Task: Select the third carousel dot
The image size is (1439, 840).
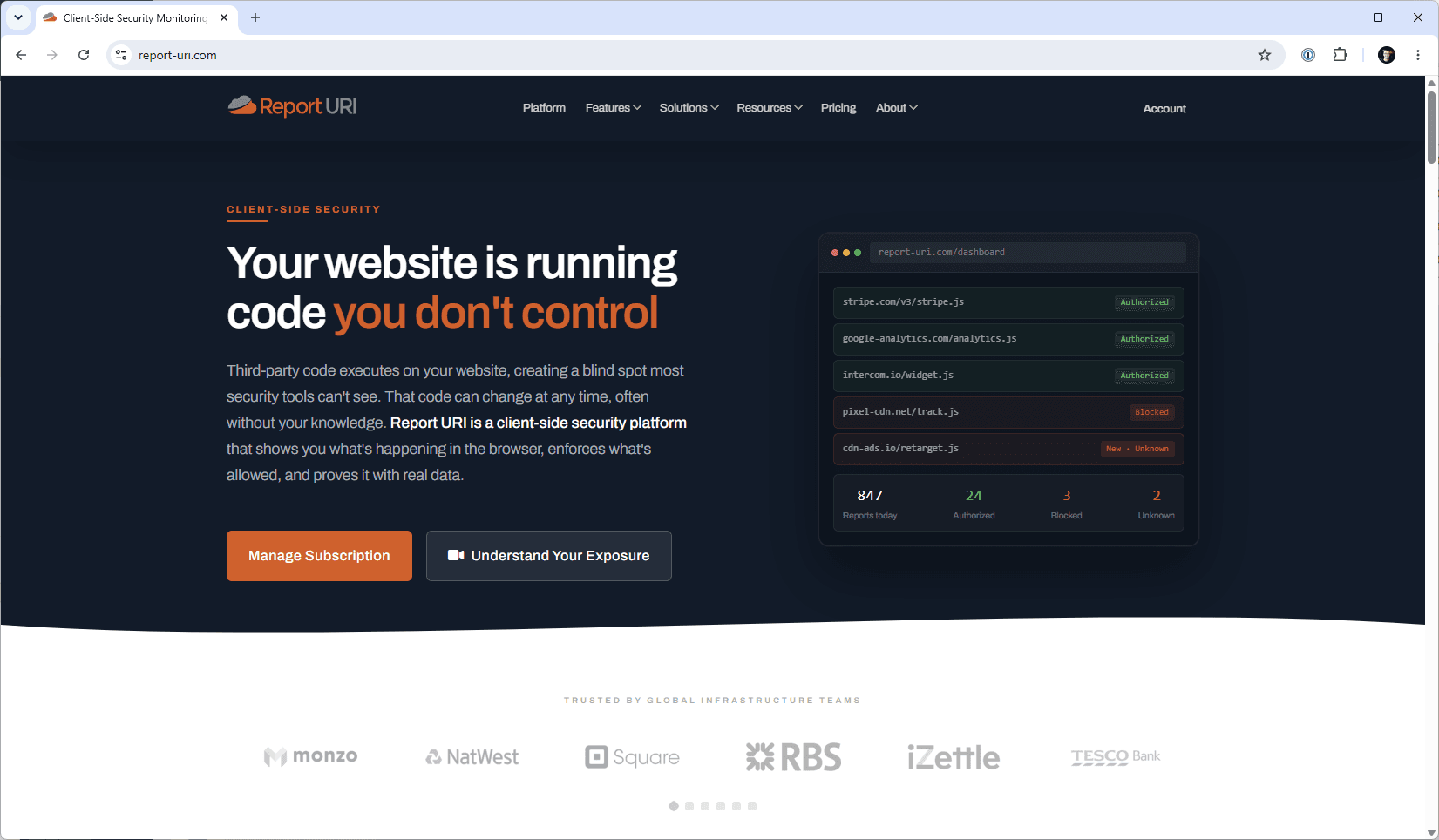Action: (x=705, y=806)
